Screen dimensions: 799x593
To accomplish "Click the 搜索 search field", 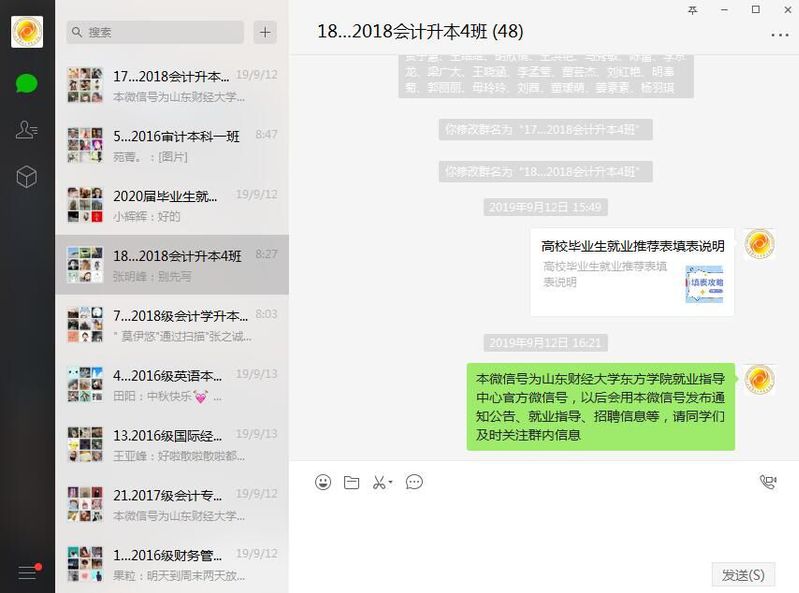I will click(155, 32).
